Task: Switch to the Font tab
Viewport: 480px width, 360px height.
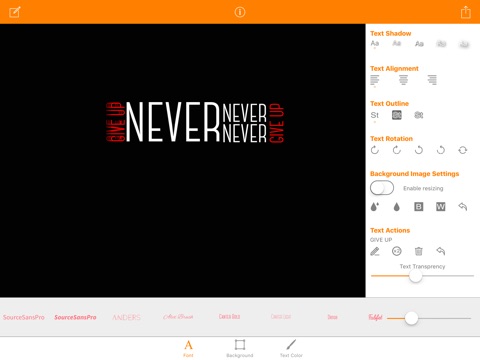Action: pyautogui.click(x=188, y=348)
